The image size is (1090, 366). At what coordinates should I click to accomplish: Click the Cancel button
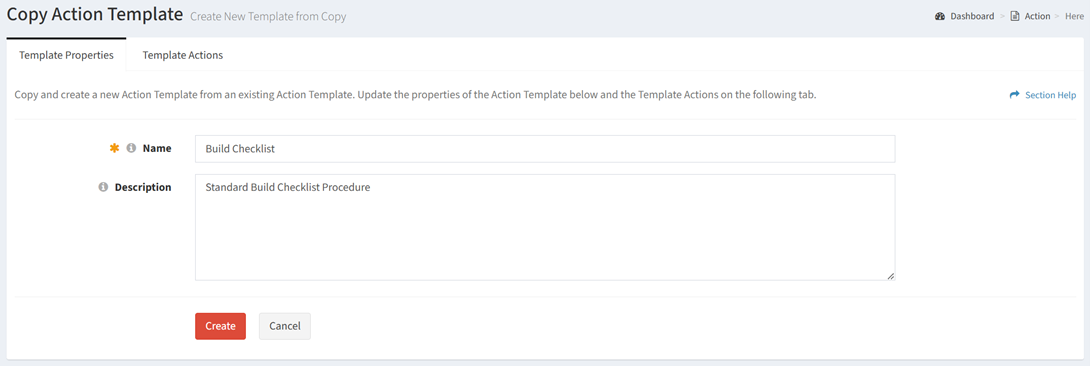pyautogui.click(x=285, y=326)
